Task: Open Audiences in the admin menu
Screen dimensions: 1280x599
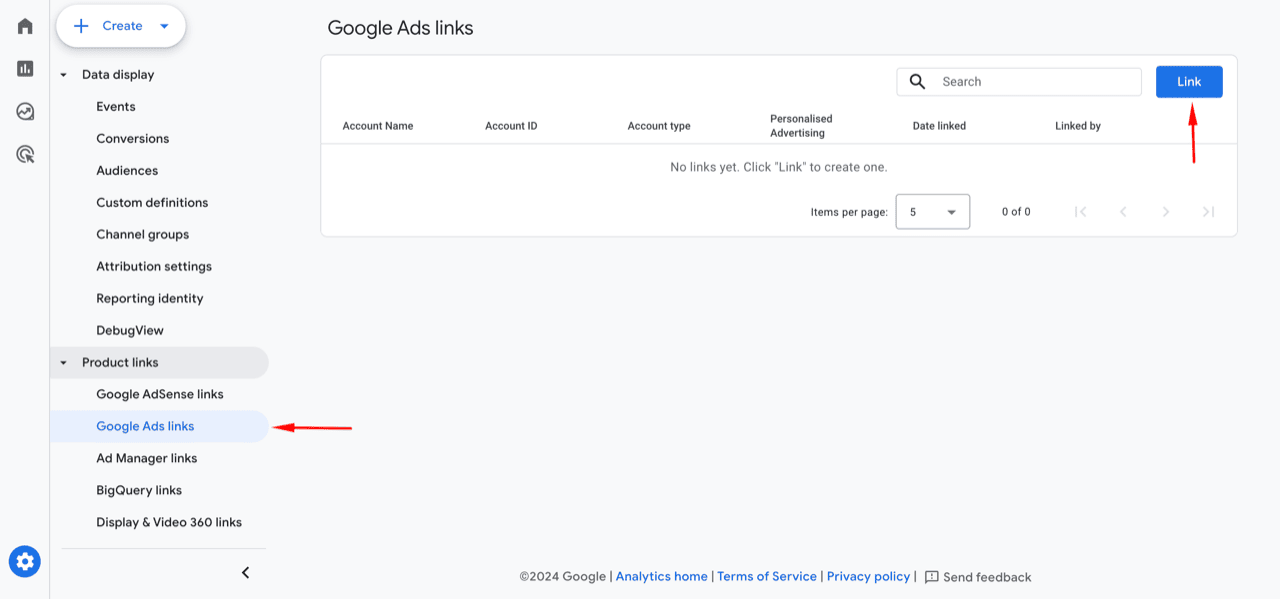Action: (x=127, y=171)
